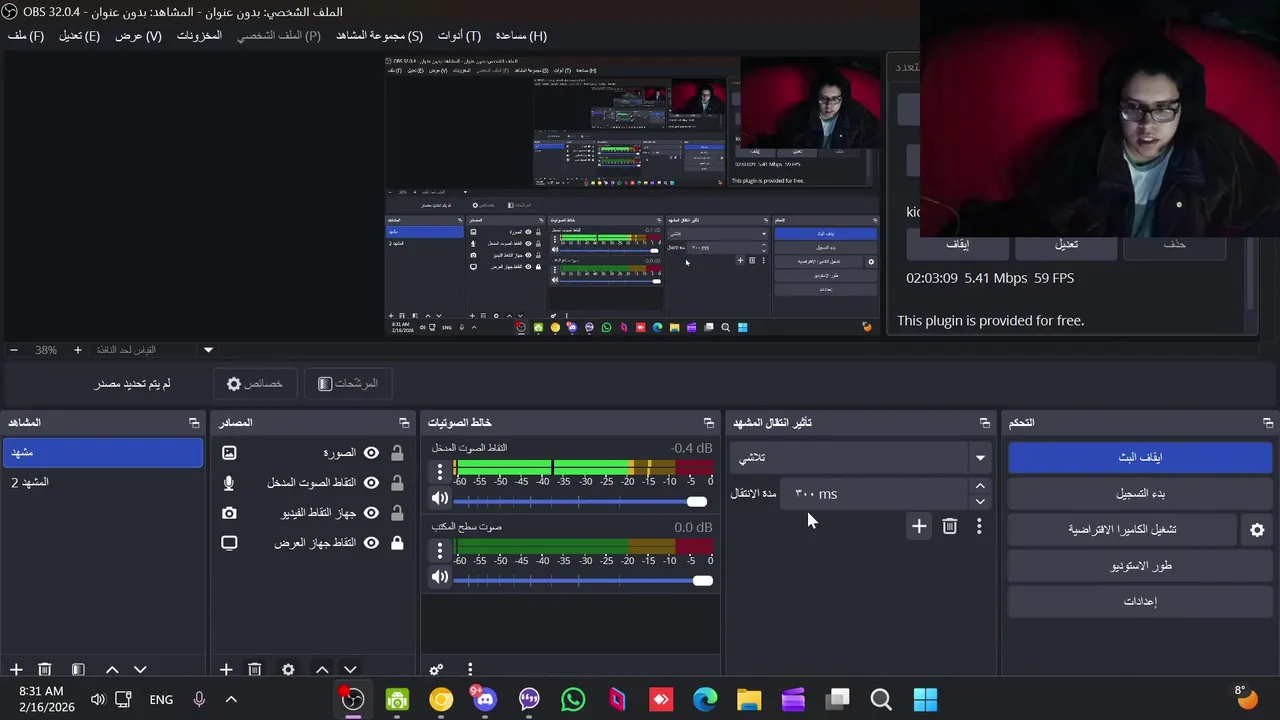This screenshot has height=720, width=1280.
Task: Open Microsoft Edge from the taskbar
Action: (705, 699)
